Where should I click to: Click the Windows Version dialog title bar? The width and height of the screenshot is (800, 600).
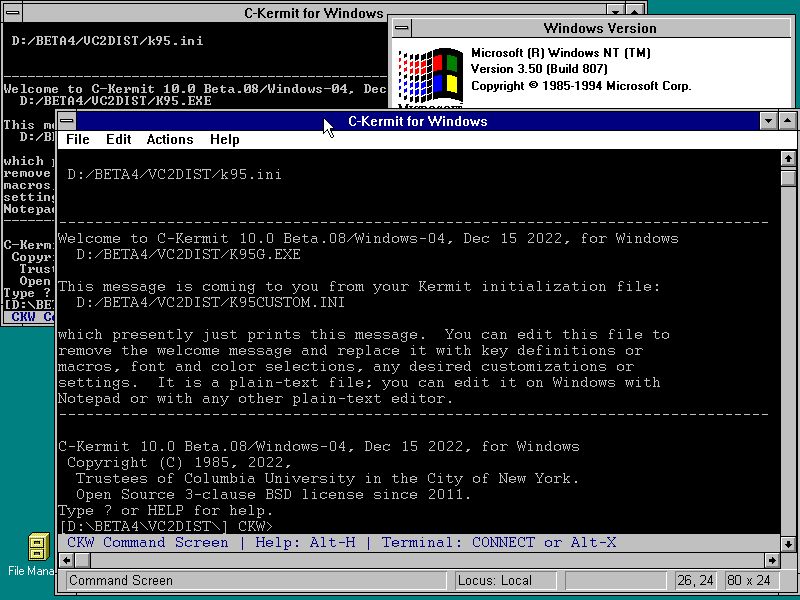600,28
